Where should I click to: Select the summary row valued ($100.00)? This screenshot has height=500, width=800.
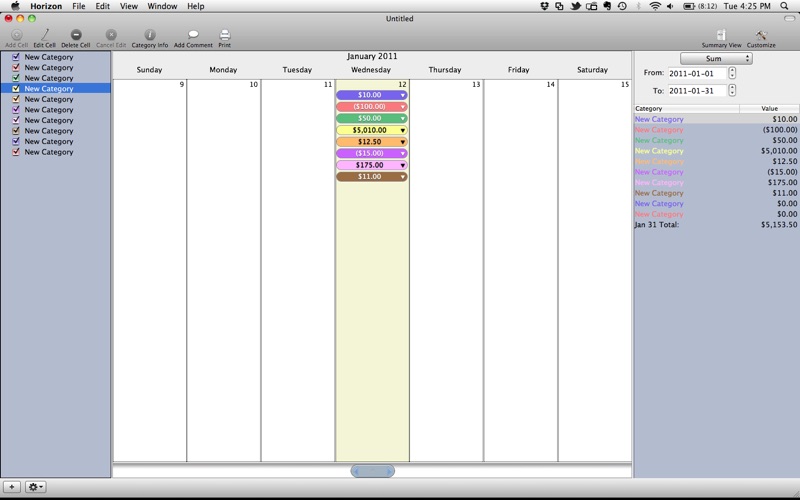716,130
